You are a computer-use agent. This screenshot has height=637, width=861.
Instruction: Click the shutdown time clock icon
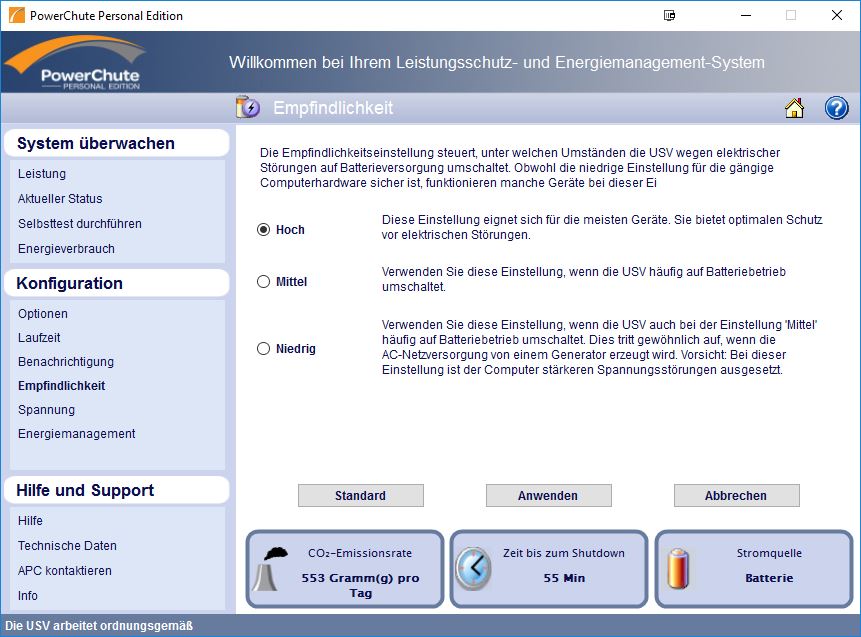coord(474,569)
